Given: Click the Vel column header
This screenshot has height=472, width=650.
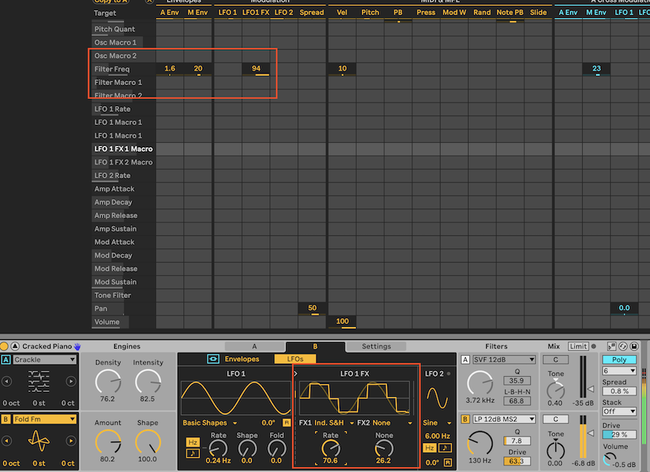Looking at the screenshot, I should (x=342, y=12).
